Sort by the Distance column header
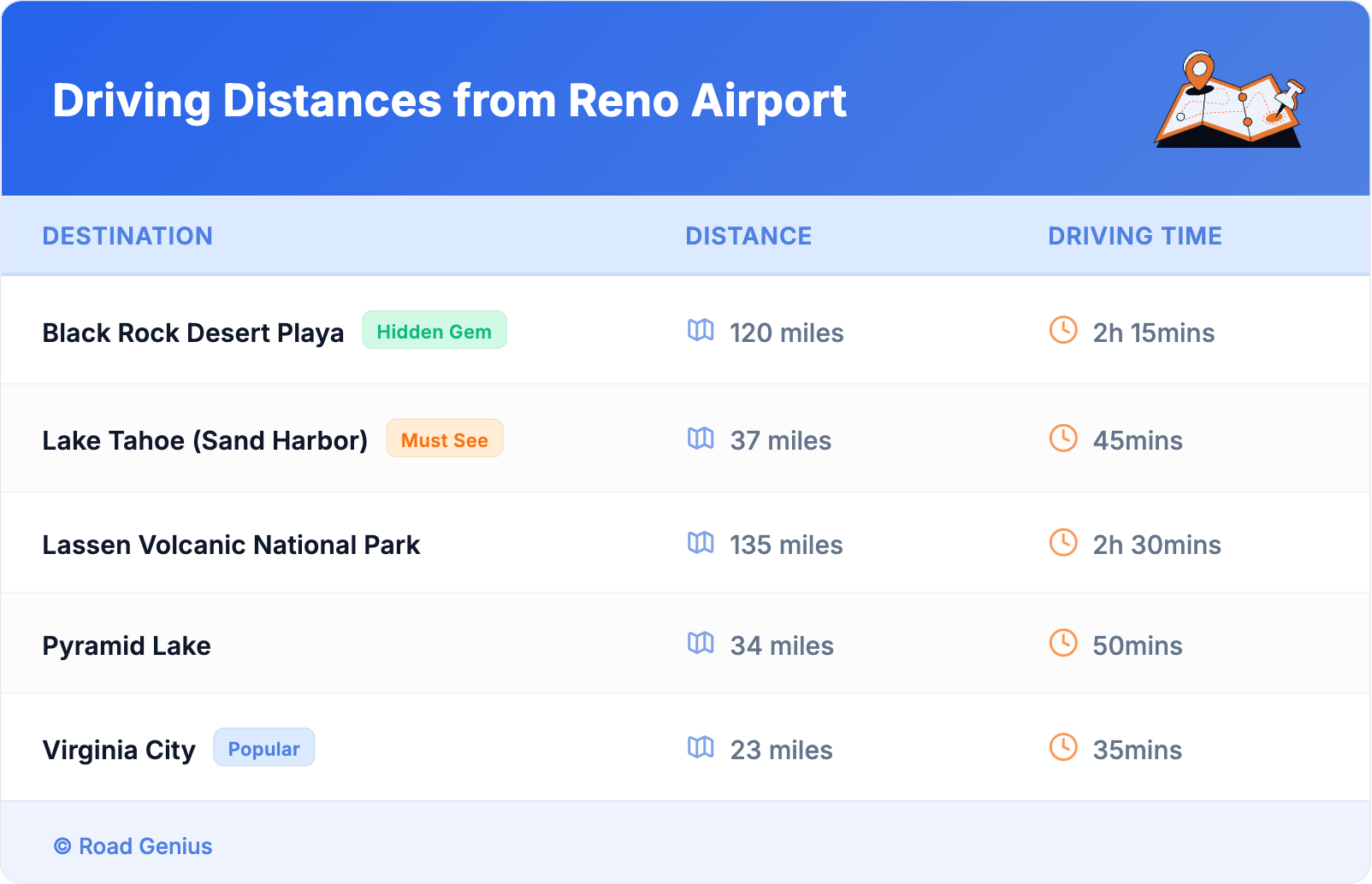Viewport: 1372px width, 884px height. coord(748,236)
